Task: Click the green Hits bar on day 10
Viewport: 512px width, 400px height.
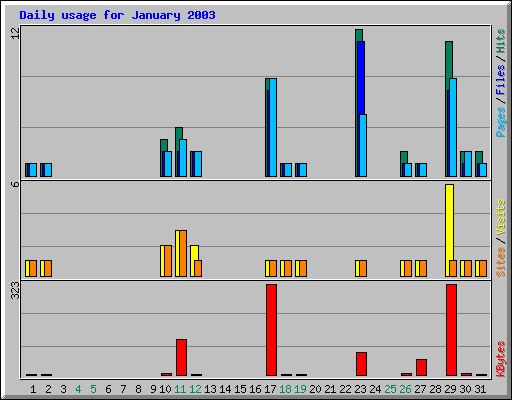Action: click(x=164, y=145)
